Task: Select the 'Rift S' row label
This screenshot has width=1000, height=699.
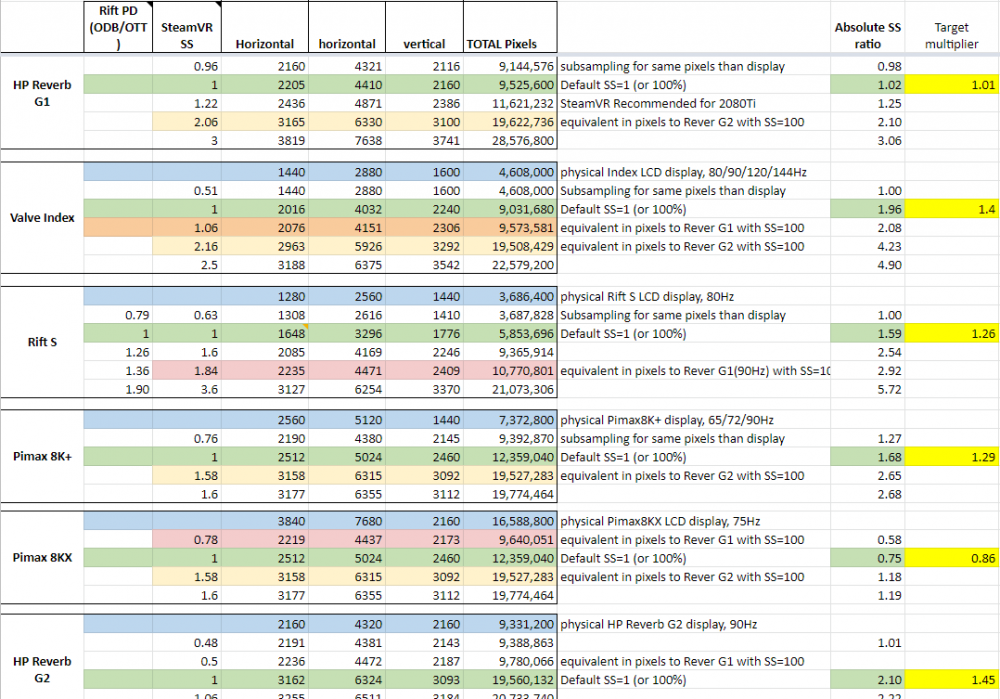Action: [x=42, y=342]
